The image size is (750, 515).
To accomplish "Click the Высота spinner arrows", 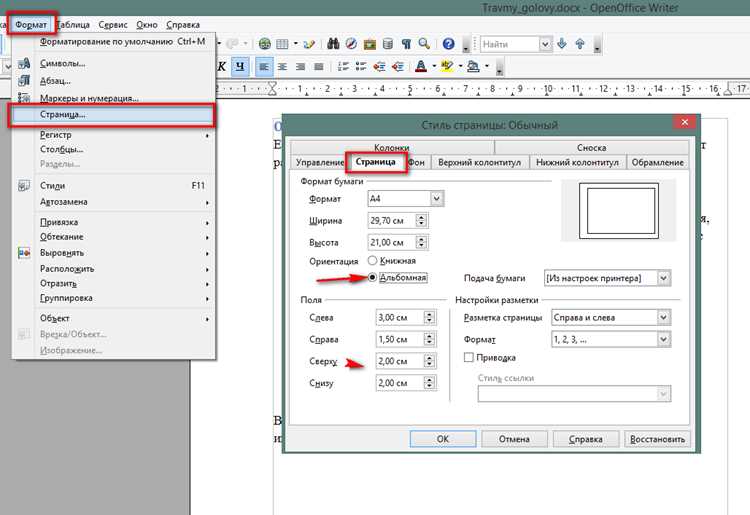I will (421, 242).
